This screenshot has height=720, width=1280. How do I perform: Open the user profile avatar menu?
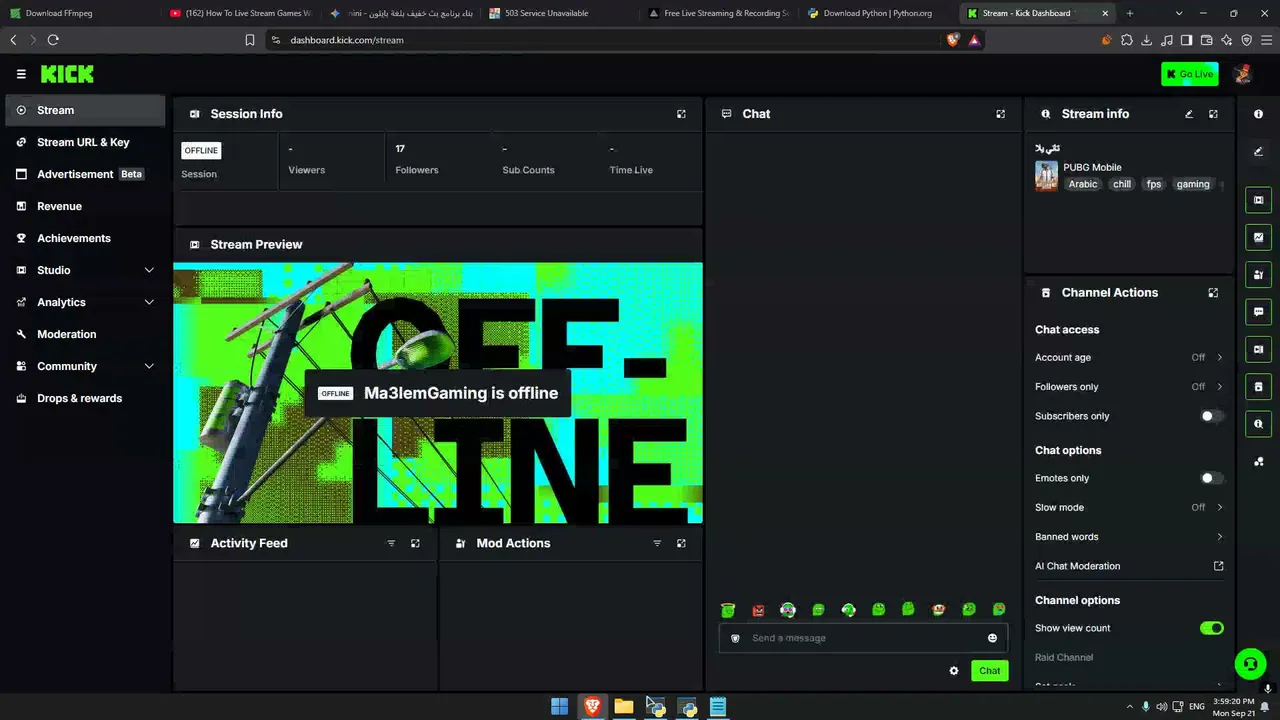1243,74
